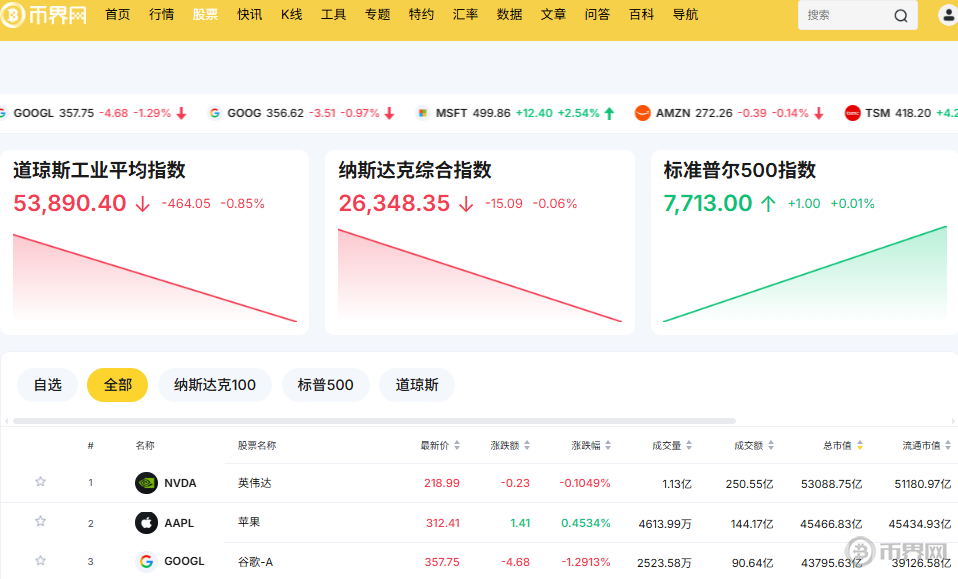The width and height of the screenshot is (958, 579).
Task: Favorite GOOGL with the star icon
Action: [40, 561]
